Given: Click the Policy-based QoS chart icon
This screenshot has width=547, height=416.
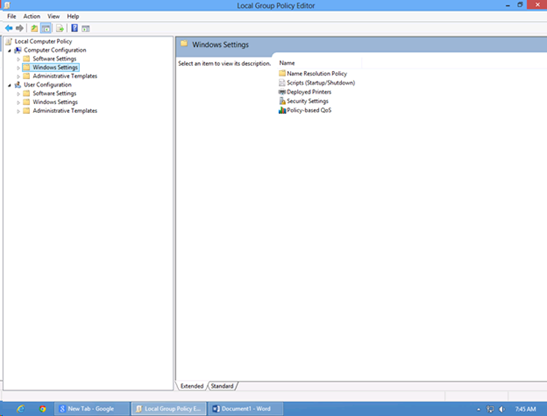Looking at the screenshot, I should [x=282, y=110].
